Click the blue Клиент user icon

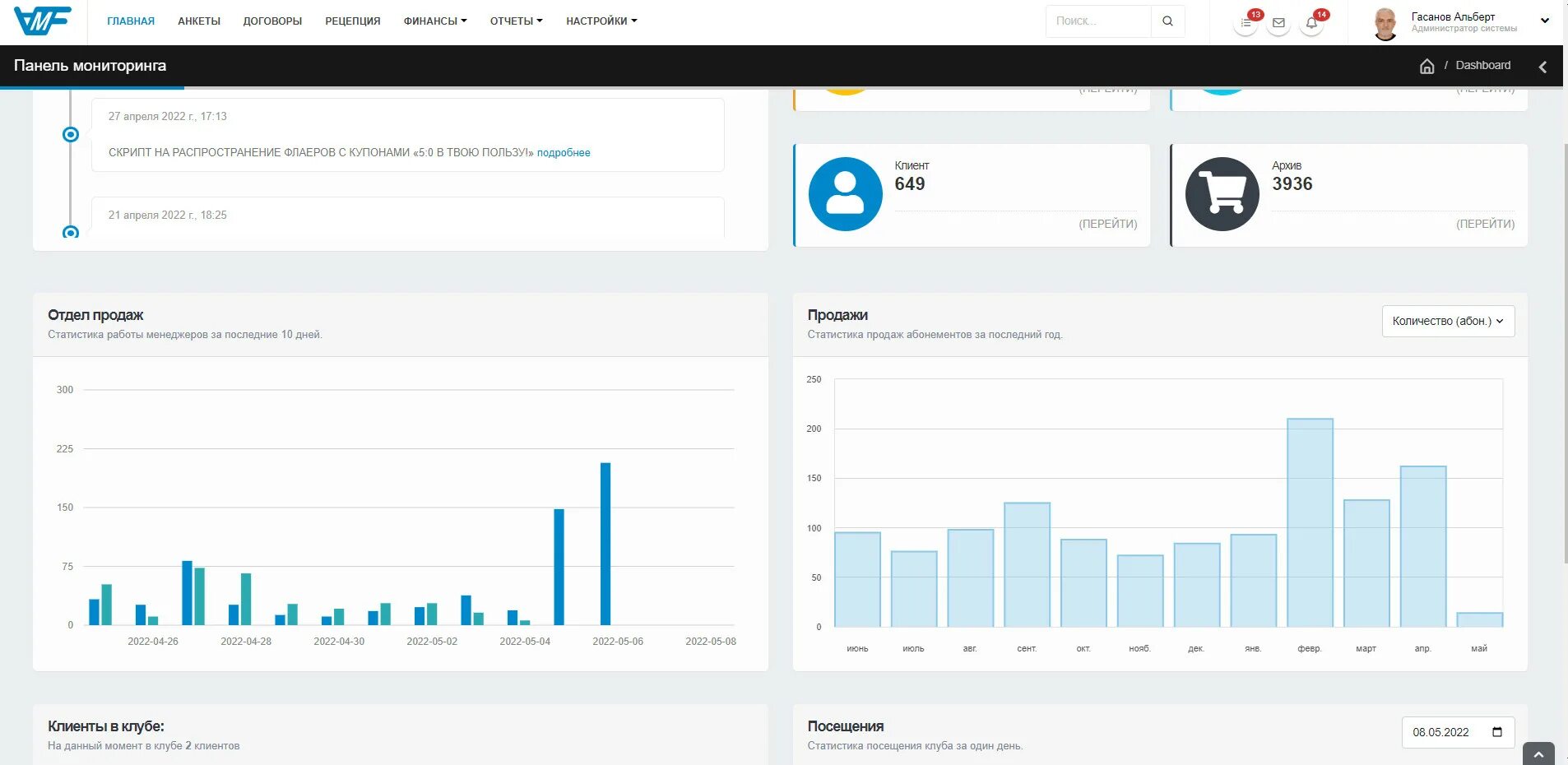pos(845,194)
